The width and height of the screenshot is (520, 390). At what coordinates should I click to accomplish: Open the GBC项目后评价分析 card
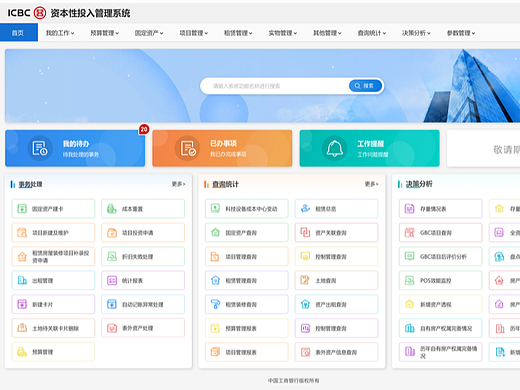coord(441,257)
